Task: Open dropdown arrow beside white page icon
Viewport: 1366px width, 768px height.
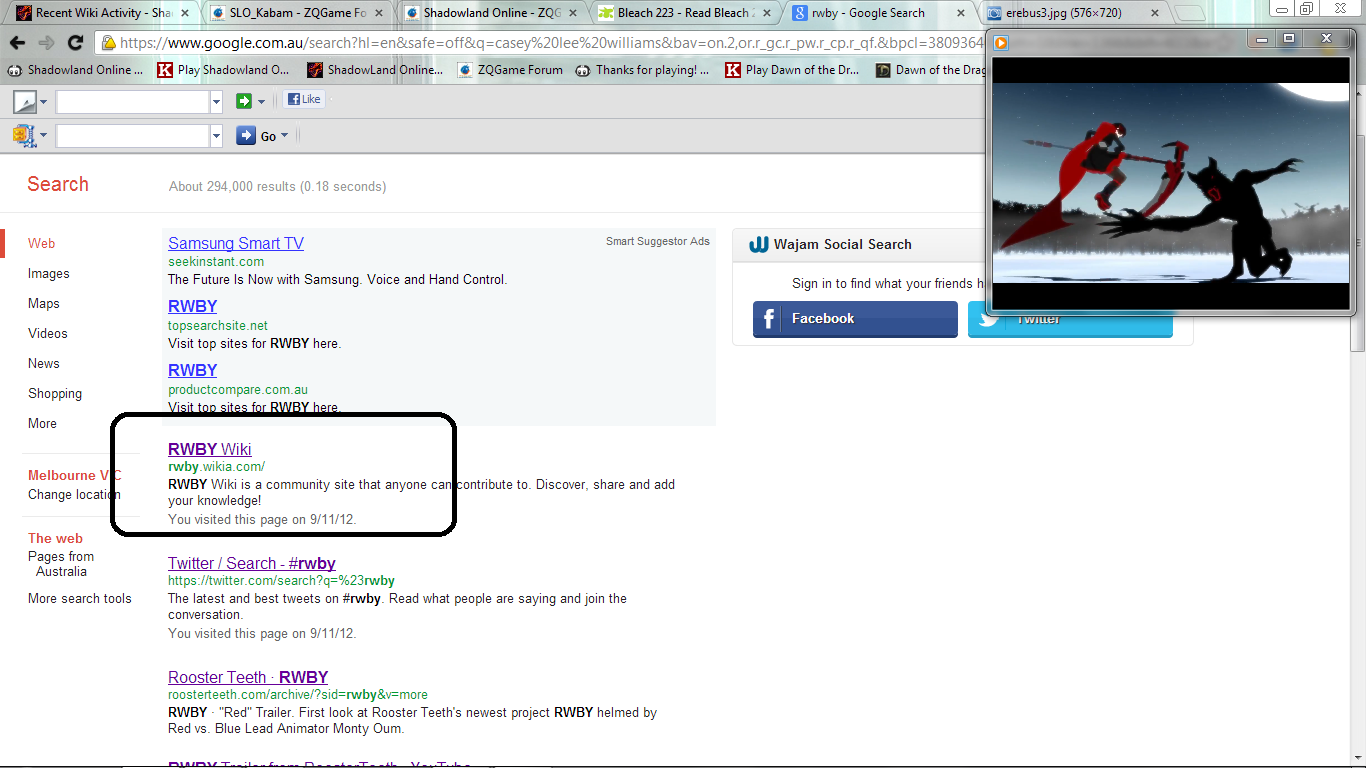Action: pyautogui.click(x=43, y=102)
